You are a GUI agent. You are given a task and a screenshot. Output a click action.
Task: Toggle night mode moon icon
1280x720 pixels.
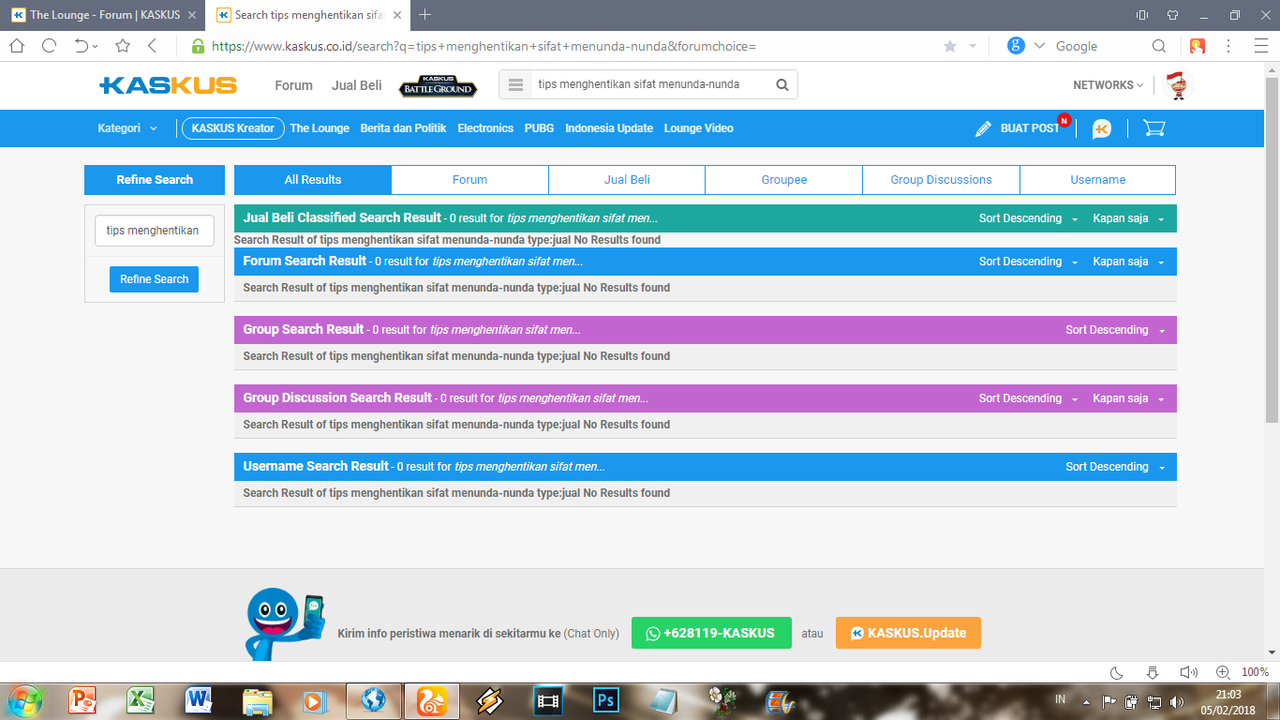click(1118, 672)
